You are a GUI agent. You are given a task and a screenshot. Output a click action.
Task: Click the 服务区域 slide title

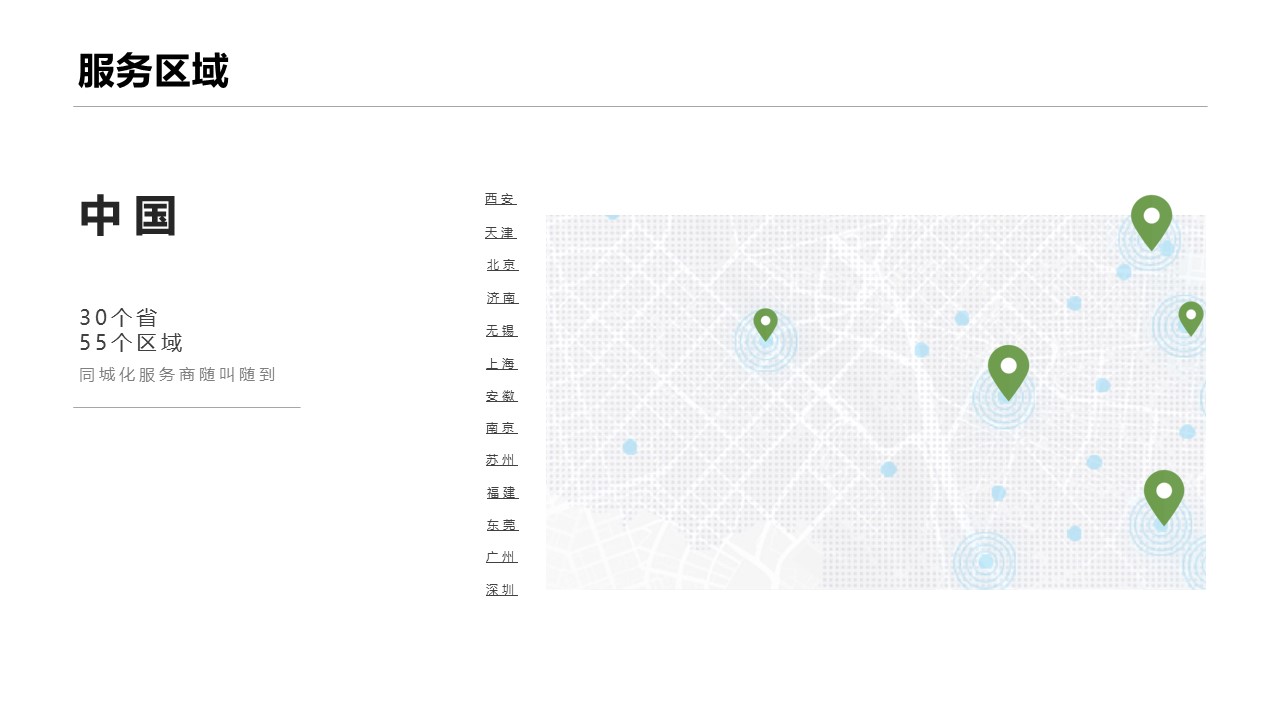[x=153, y=71]
